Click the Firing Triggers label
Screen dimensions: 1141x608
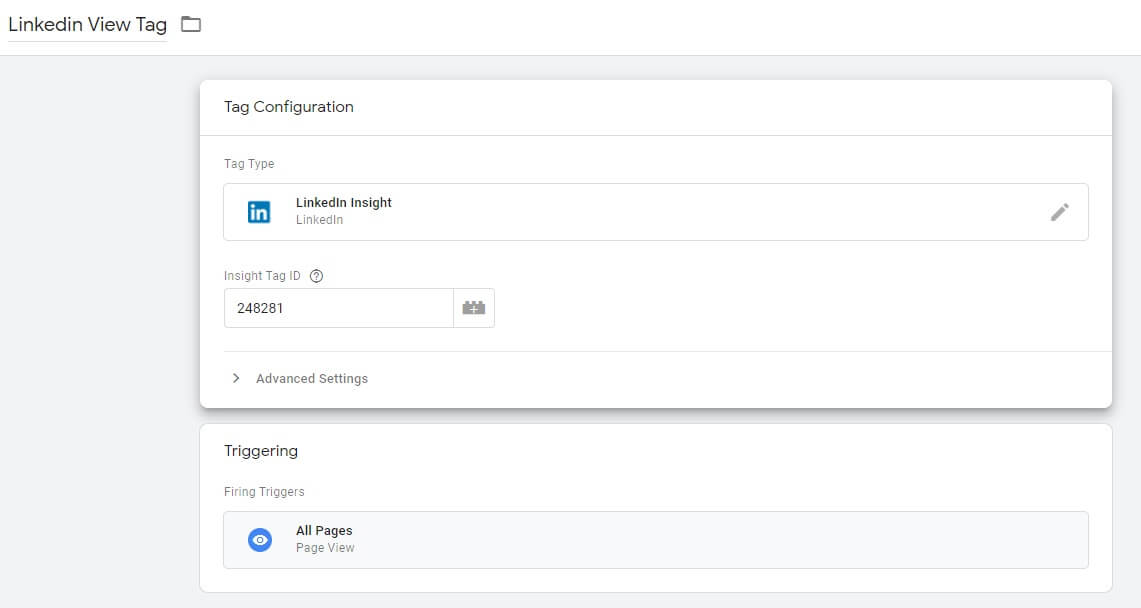(264, 492)
